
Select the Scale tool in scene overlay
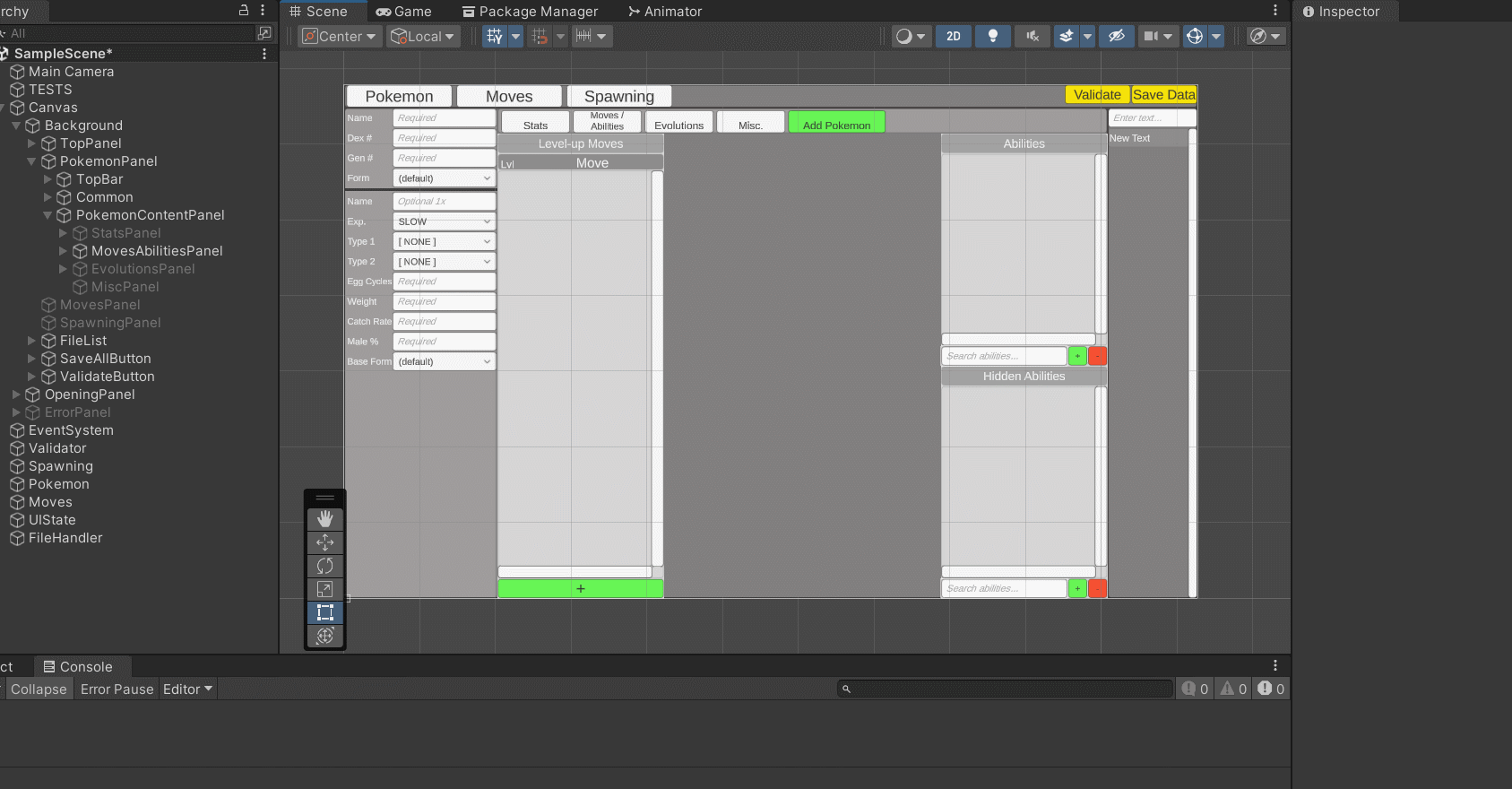pyautogui.click(x=324, y=589)
